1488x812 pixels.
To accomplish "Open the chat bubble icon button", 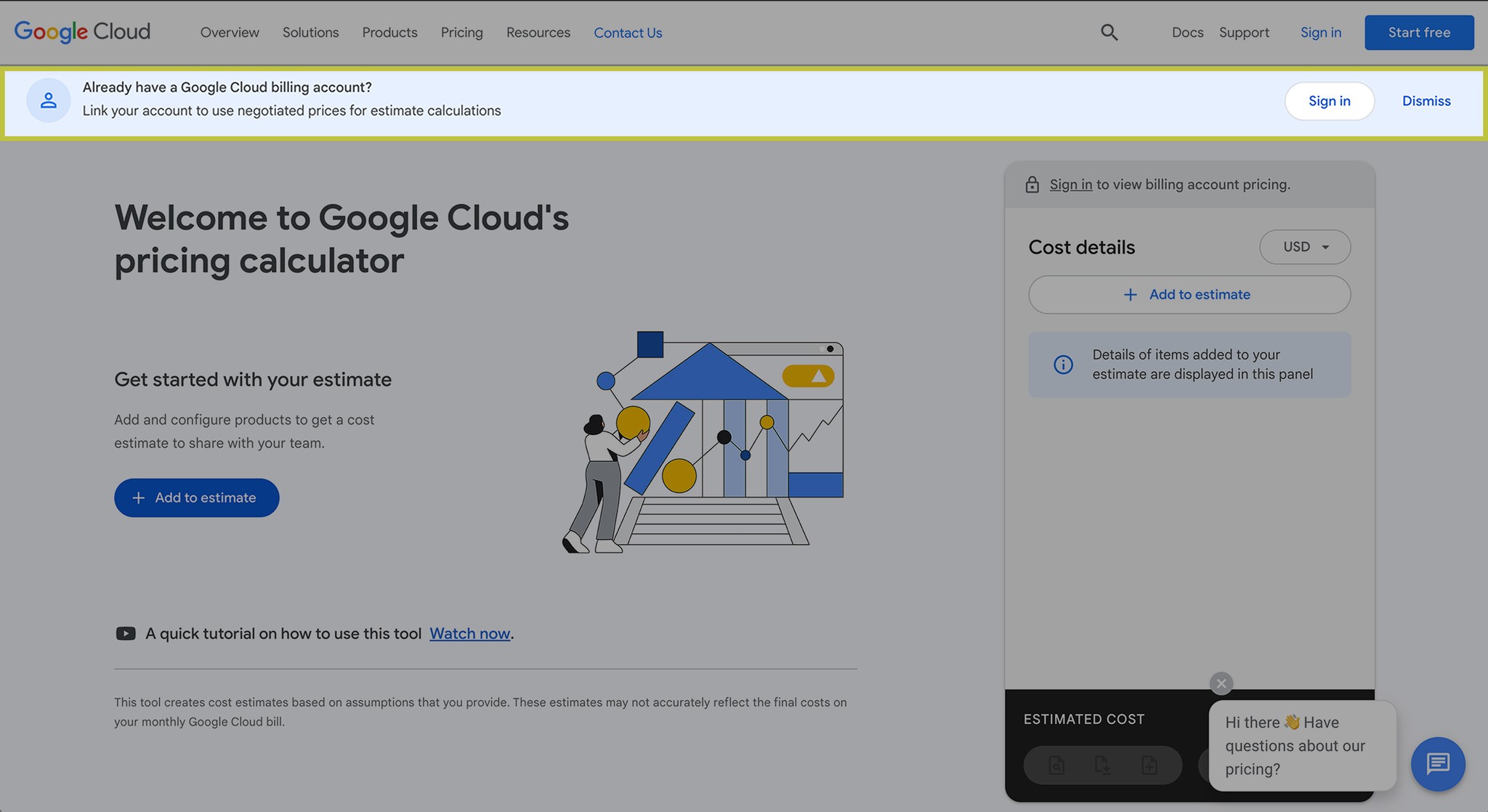I will [1437, 764].
